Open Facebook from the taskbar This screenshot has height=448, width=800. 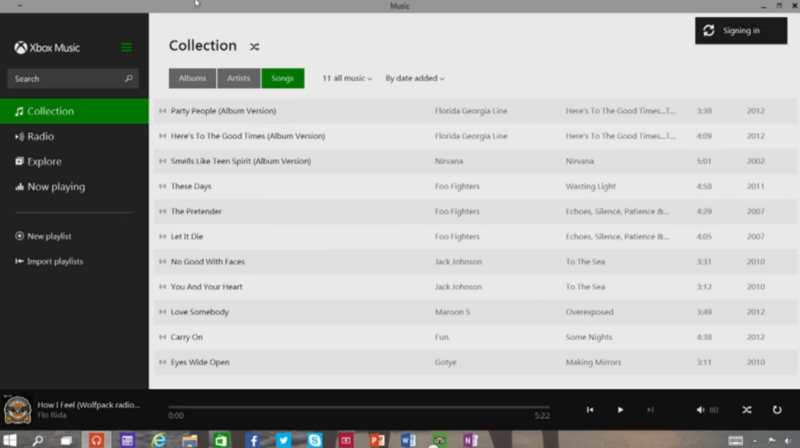click(253, 440)
